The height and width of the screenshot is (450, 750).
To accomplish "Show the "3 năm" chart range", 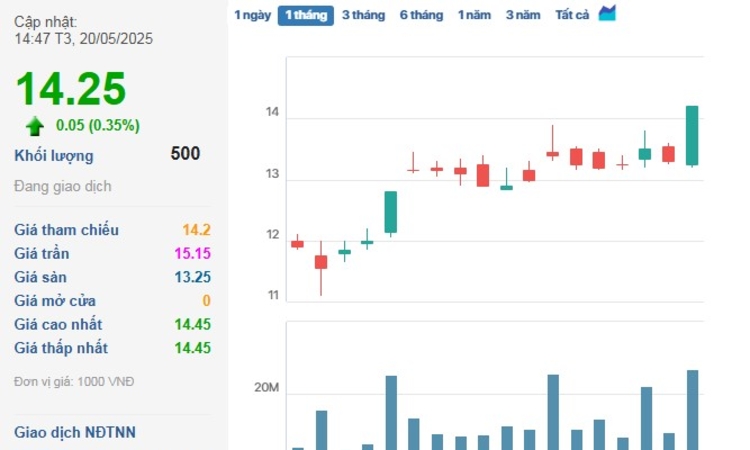I will coord(522,15).
